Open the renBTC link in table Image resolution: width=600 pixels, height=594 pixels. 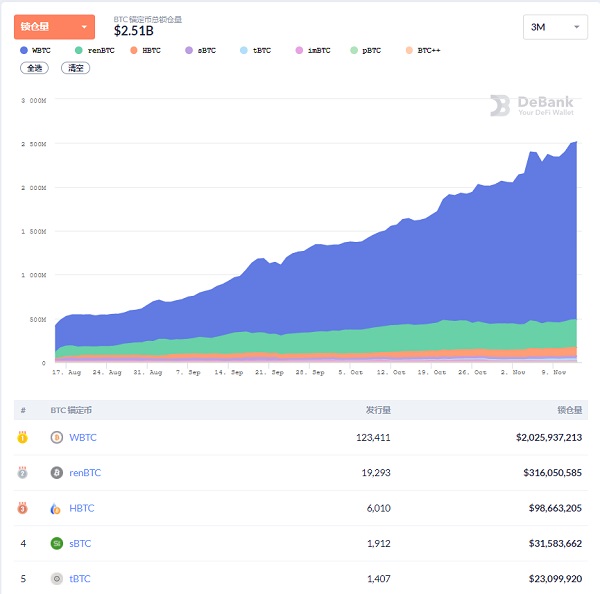coord(85,473)
